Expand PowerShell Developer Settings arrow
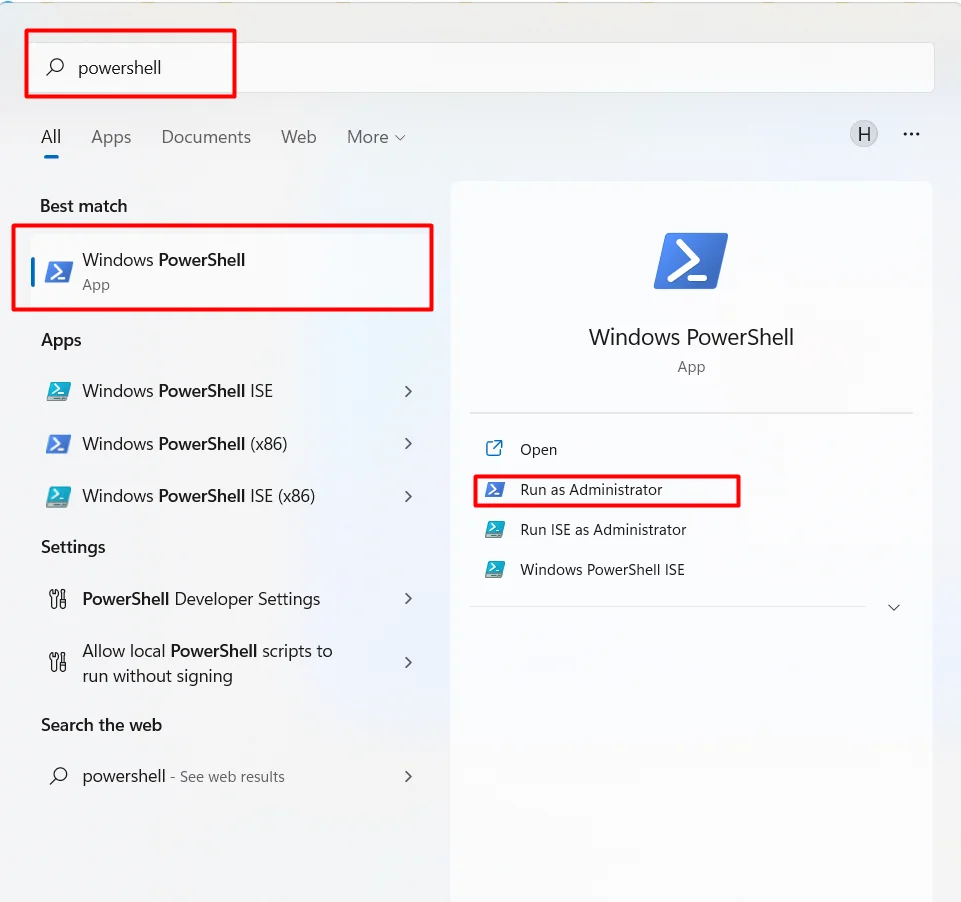Screen dimensions: 961x902 pos(408,599)
